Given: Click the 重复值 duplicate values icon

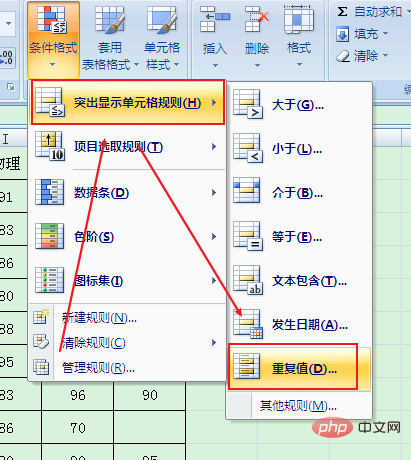Looking at the screenshot, I should (247, 367).
